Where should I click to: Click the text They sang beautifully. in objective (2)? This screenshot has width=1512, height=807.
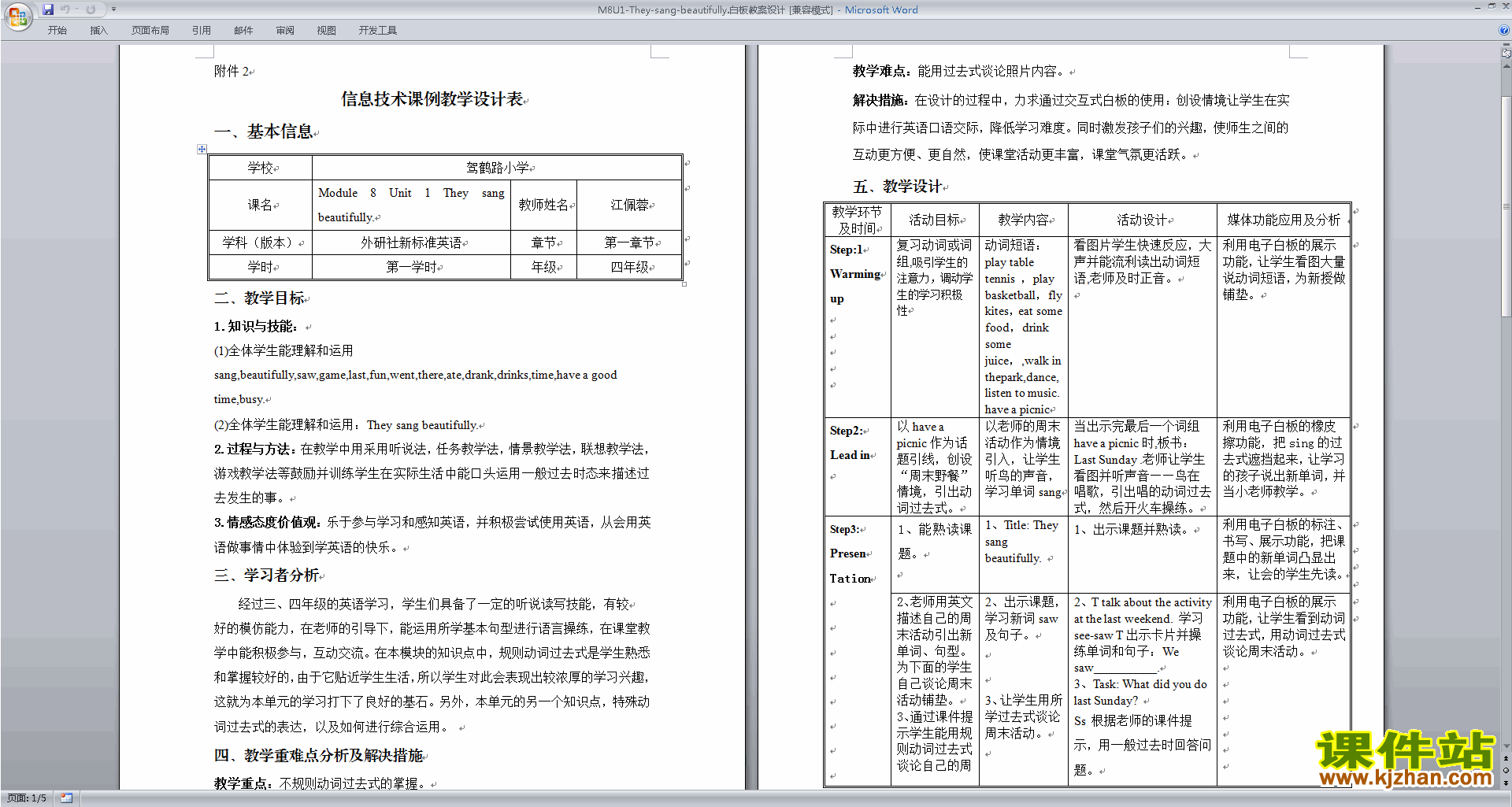click(422, 425)
